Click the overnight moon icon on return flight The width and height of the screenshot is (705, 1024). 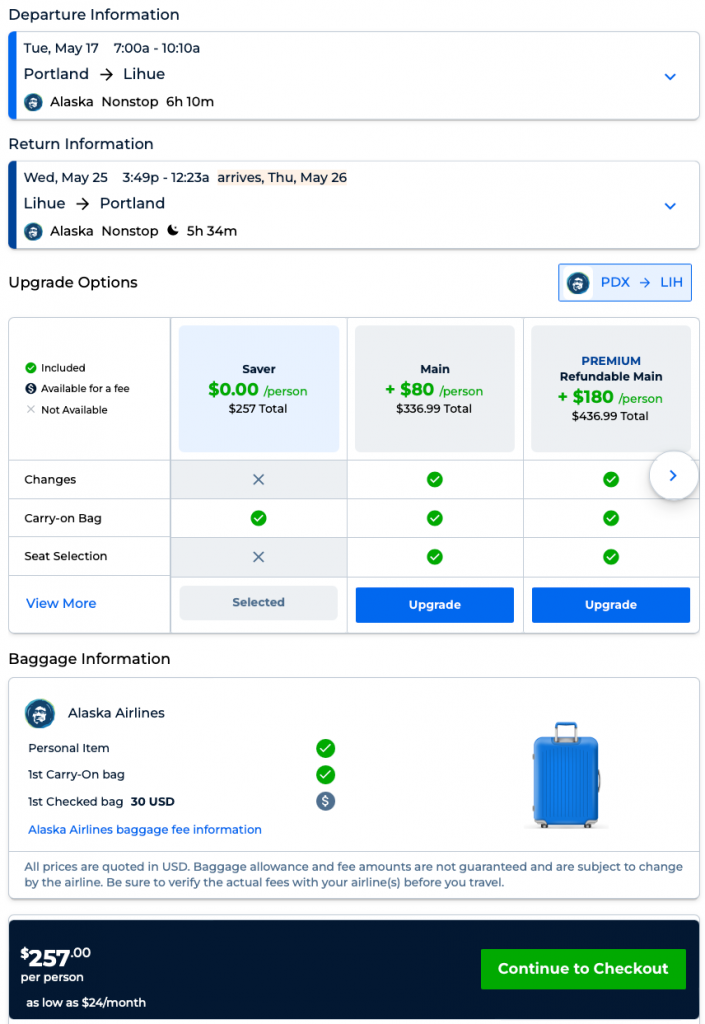(x=173, y=231)
